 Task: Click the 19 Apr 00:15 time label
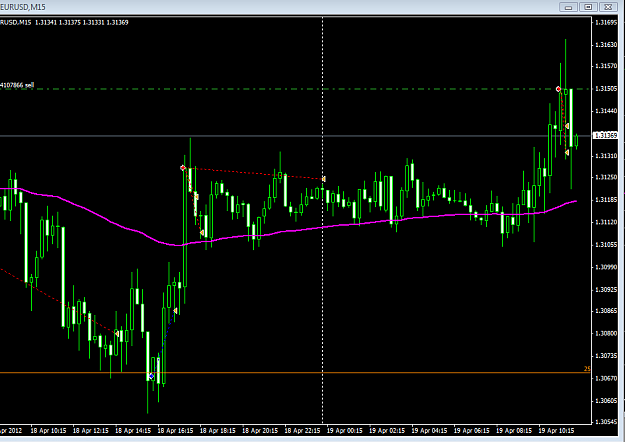pos(345,430)
